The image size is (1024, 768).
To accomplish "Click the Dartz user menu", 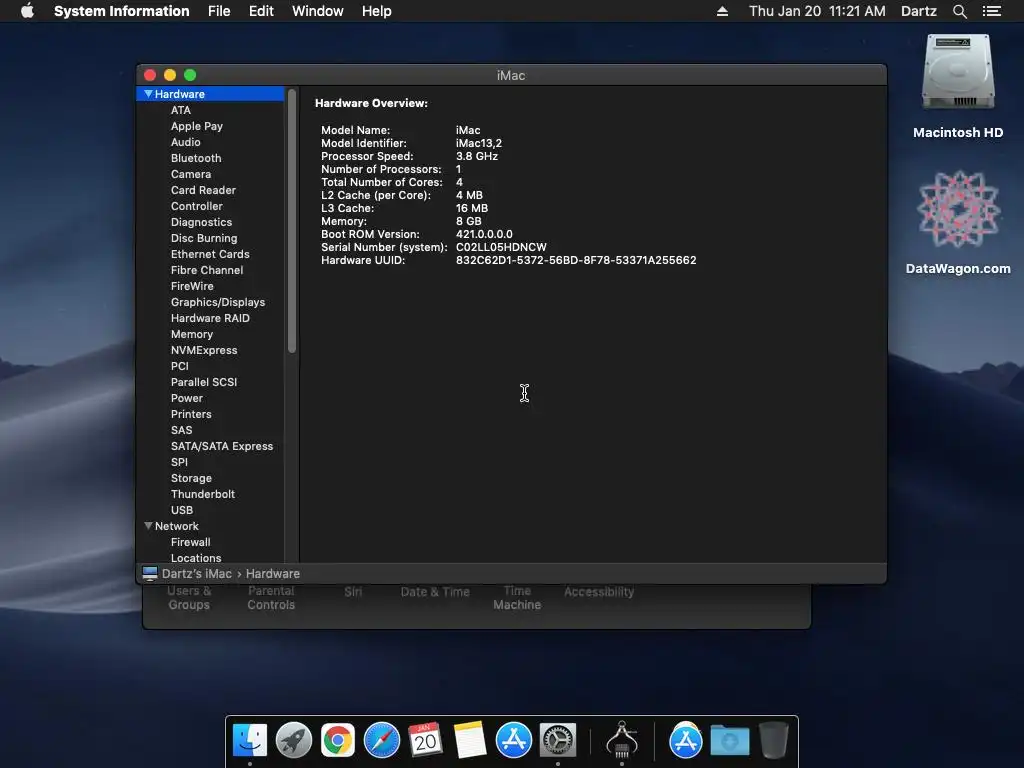I will pyautogui.click(x=918, y=11).
